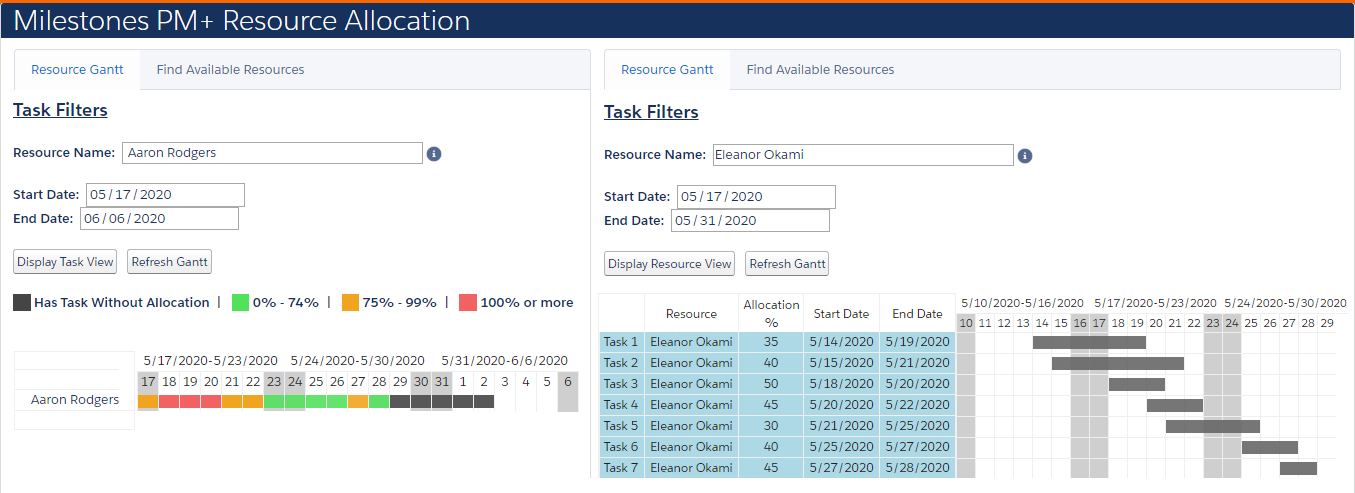Click 5/17/2020-5/23/2020 week header in left Gantt
Screen dimensions: 1355x493
[210, 360]
